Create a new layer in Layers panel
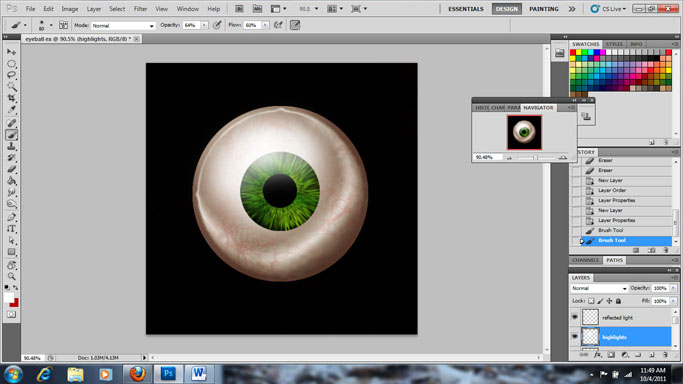Image resolution: width=683 pixels, height=384 pixels. point(652,355)
